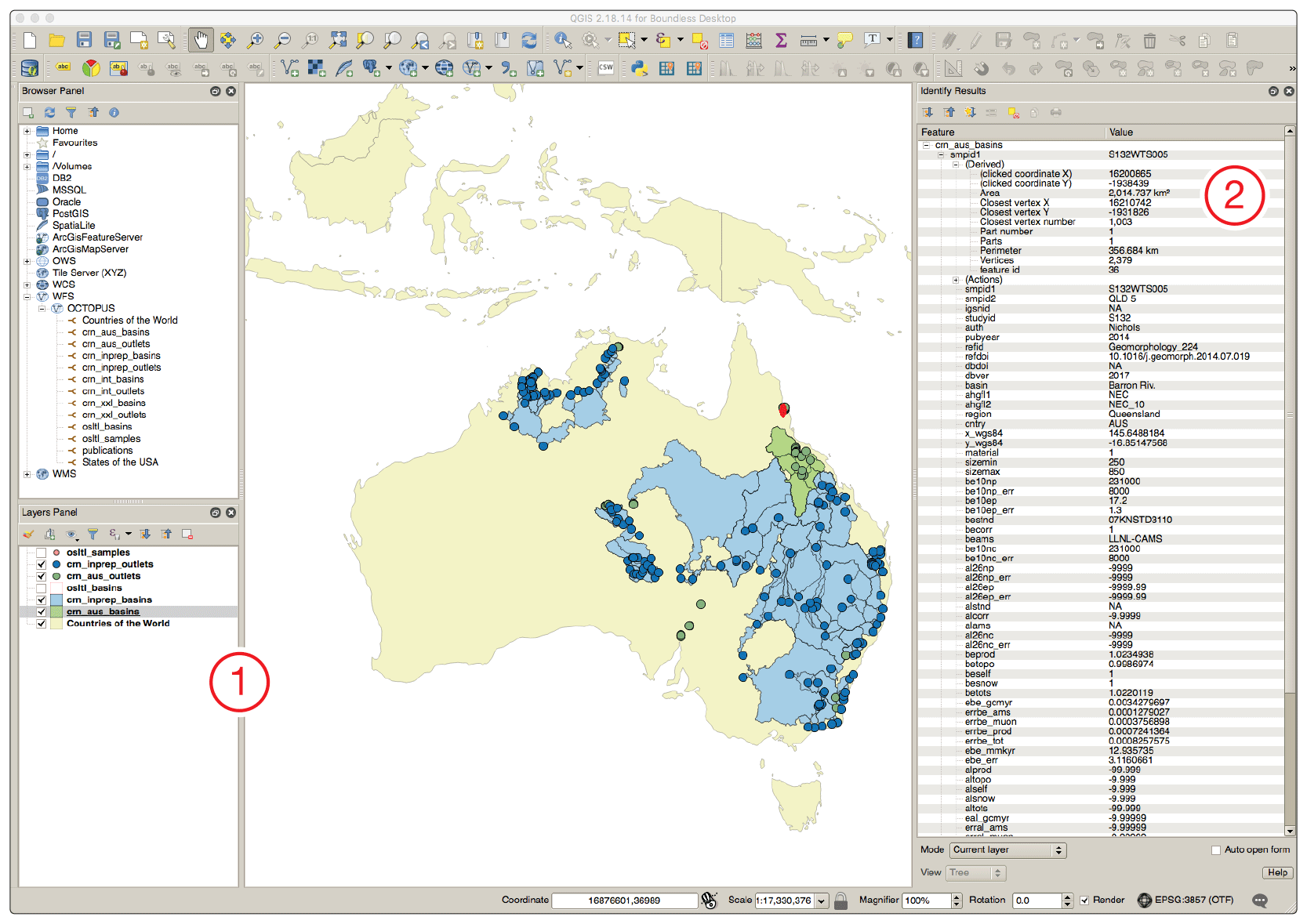Open the Mode 'Current layer' dropdown
This screenshot has width=1307, height=924.
[1008, 850]
